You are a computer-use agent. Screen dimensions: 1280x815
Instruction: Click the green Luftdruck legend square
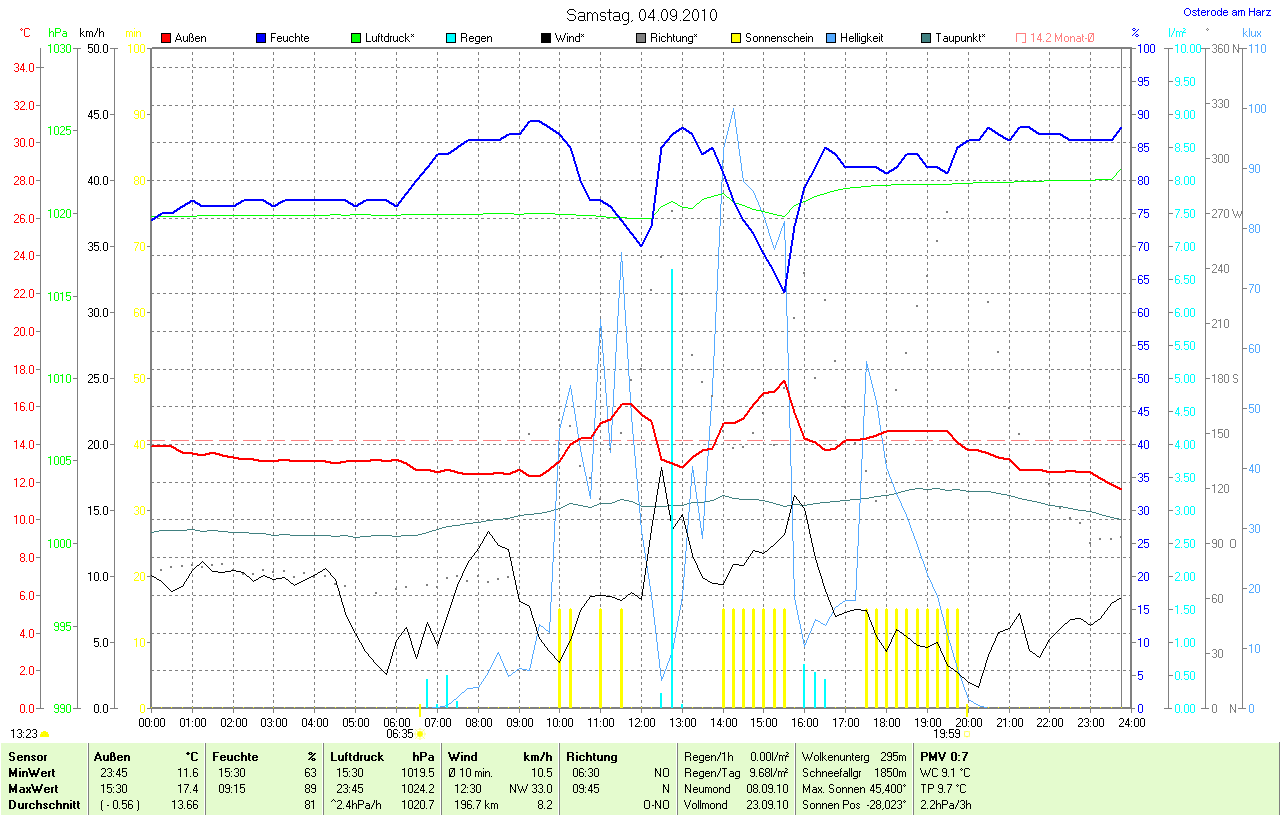click(356, 38)
